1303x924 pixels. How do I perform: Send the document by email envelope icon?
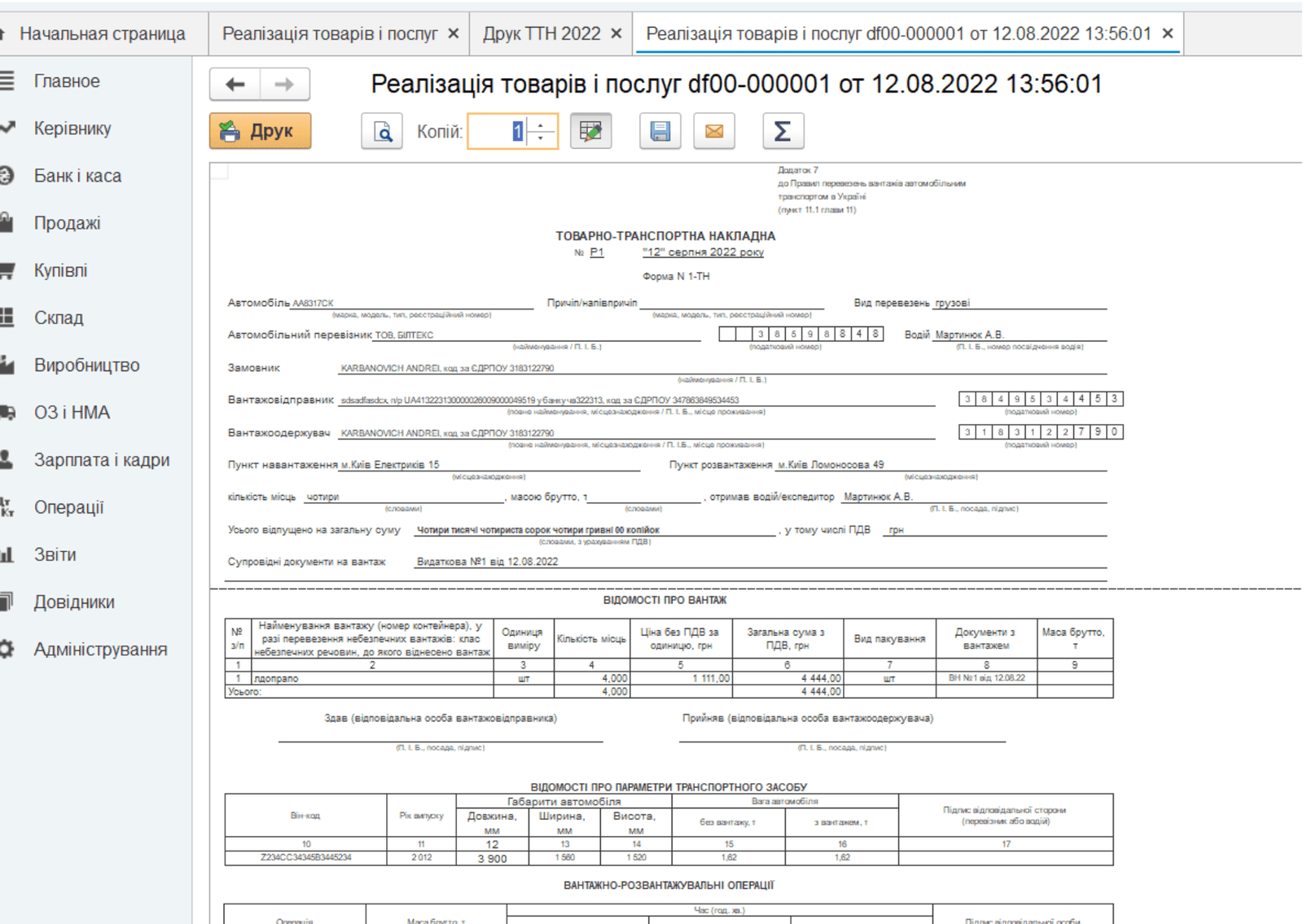[x=714, y=132]
